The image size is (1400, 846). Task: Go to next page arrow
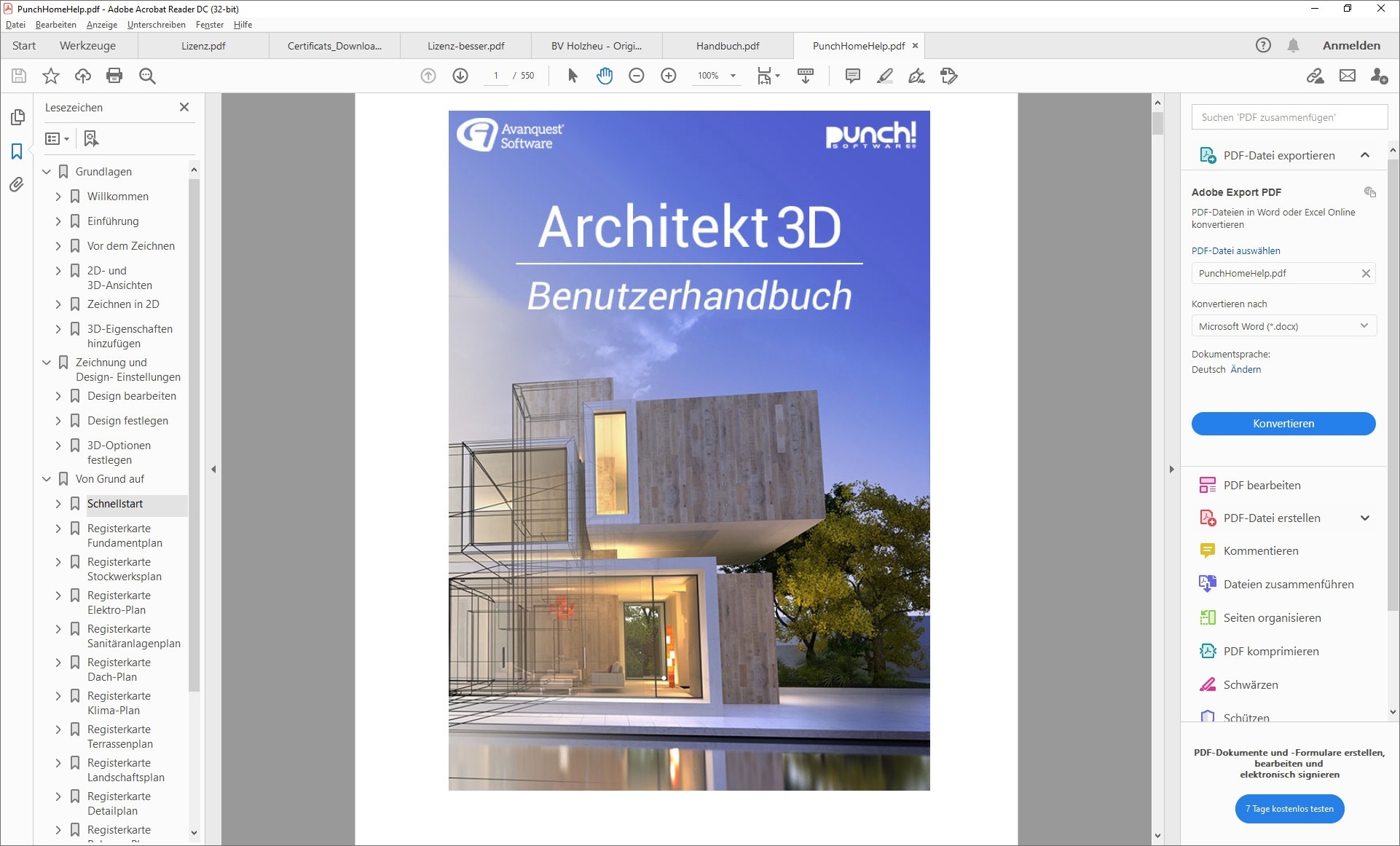[460, 76]
